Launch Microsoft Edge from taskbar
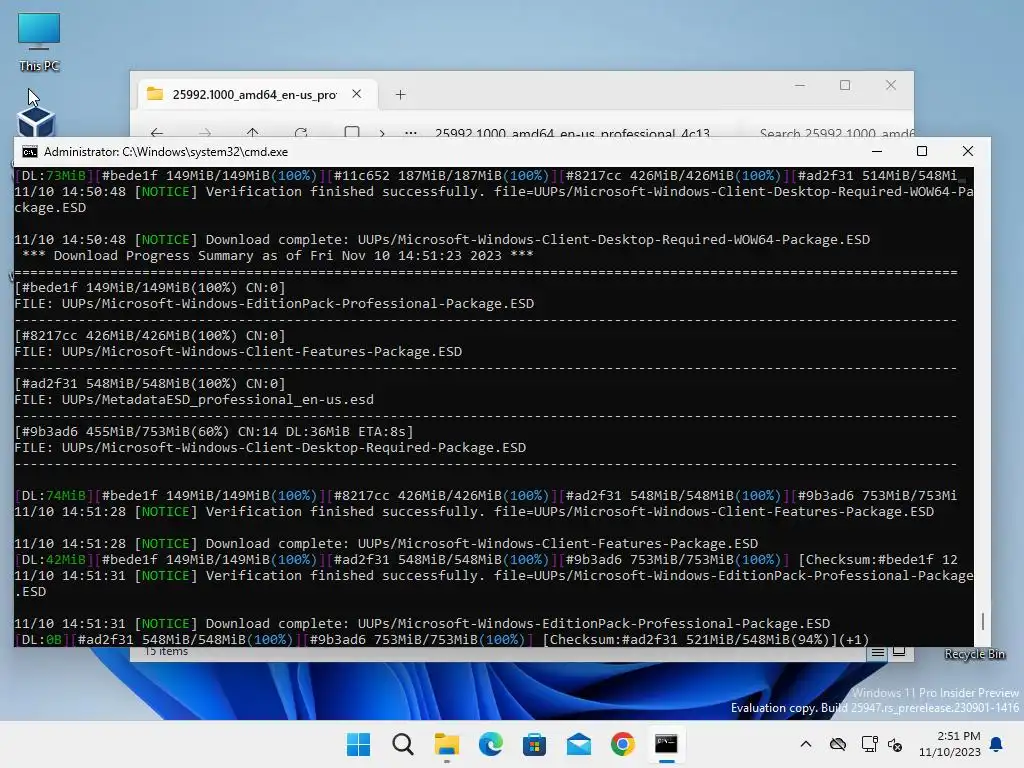The height and width of the screenshot is (768, 1024). coord(490,744)
